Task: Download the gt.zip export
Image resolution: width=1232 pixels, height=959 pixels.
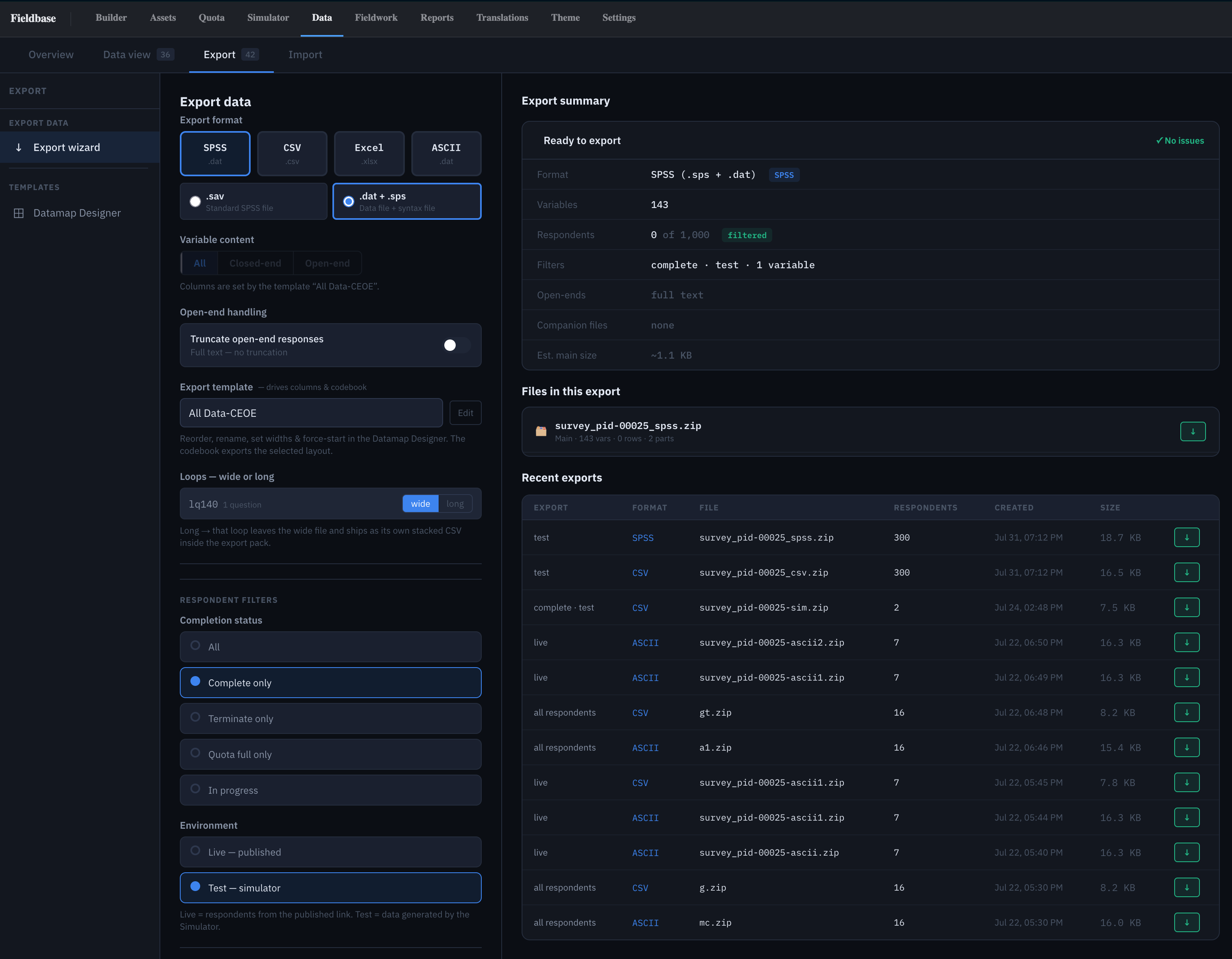Action: (1186, 712)
